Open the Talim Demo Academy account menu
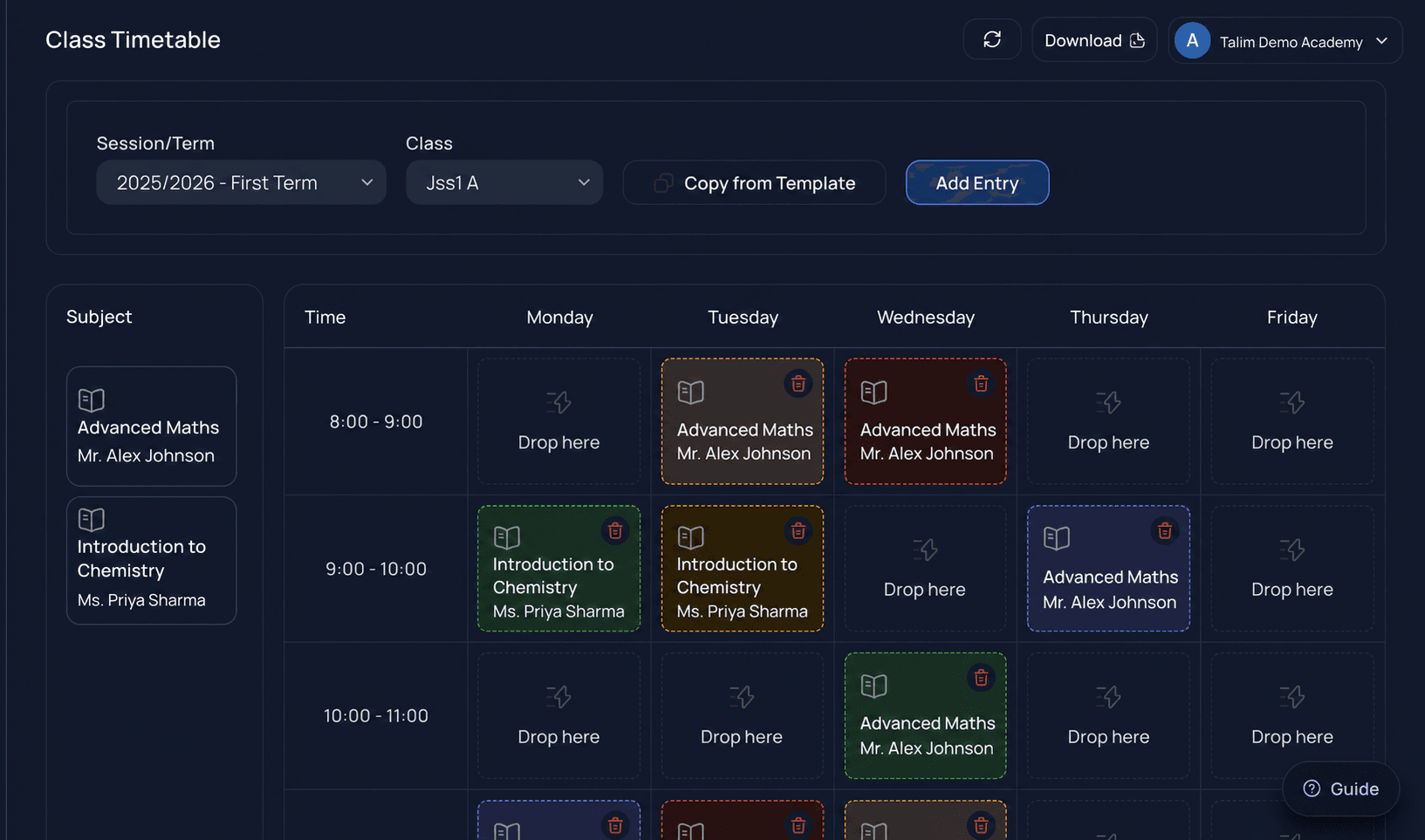The width and height of the screenshot is (1425, 840). 1285,41
